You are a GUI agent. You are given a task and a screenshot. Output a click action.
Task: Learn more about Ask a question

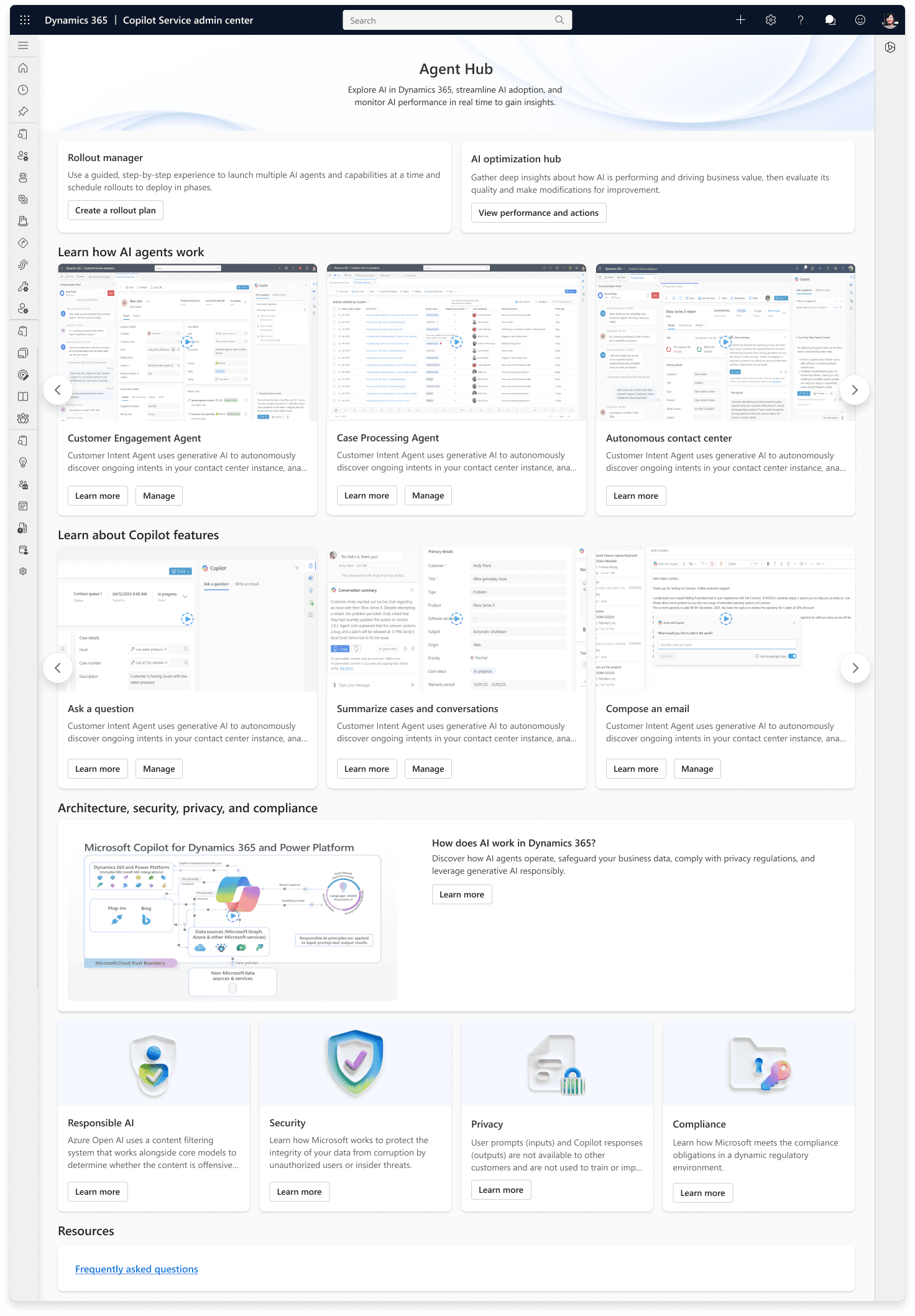coord(98,769)
